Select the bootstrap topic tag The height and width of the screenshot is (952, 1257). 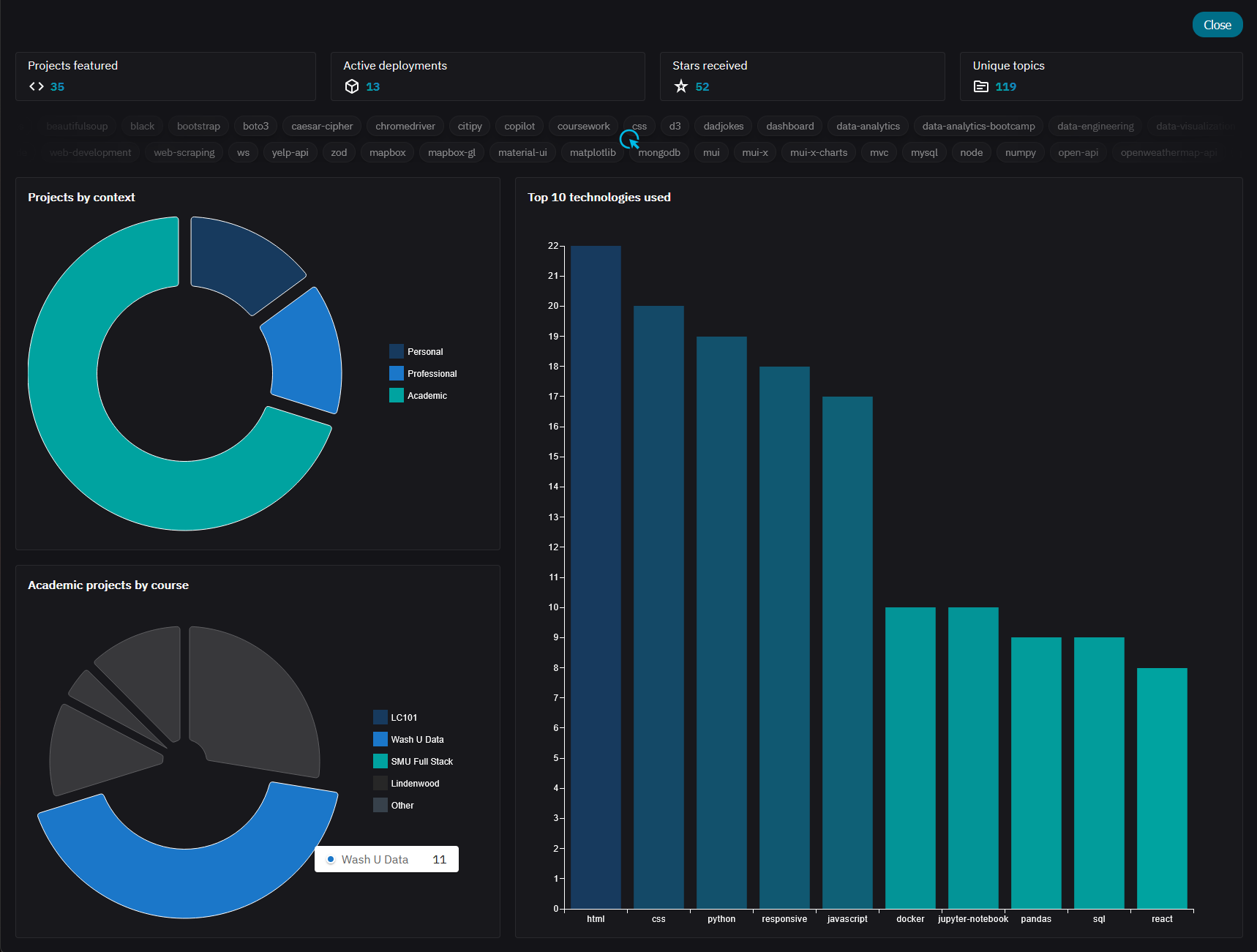point(198,126)
